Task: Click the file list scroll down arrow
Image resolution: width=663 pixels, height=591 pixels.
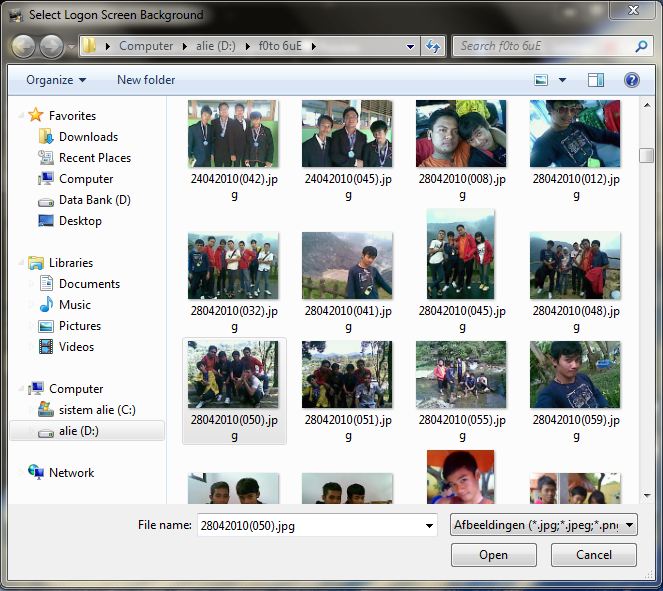Action: click(x=647, y=495)
